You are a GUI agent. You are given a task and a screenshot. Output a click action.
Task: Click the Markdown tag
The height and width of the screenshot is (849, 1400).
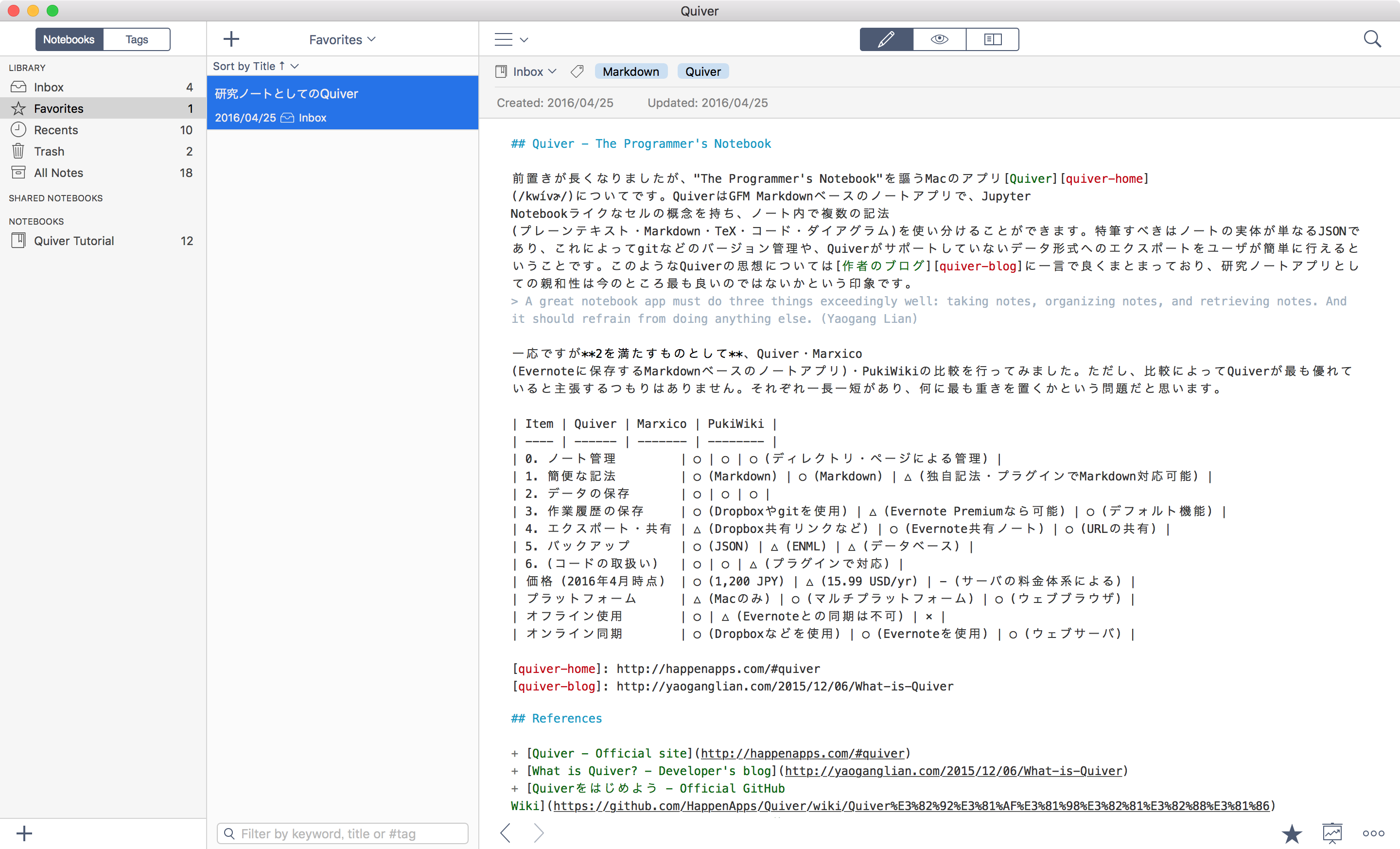click(630, 71)
